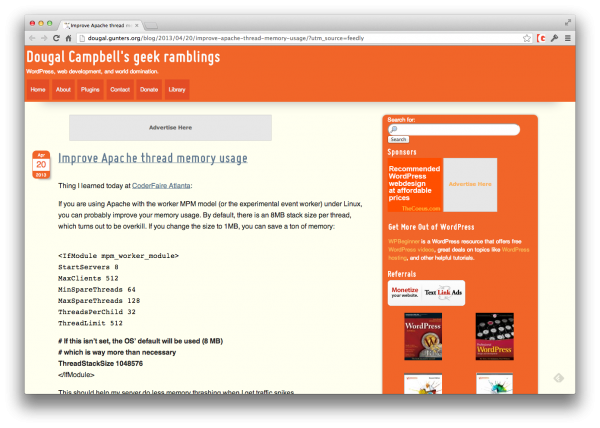Click the Get More Out of WordPress heading
Screen dimensions: 600x428
coord(431,227)
